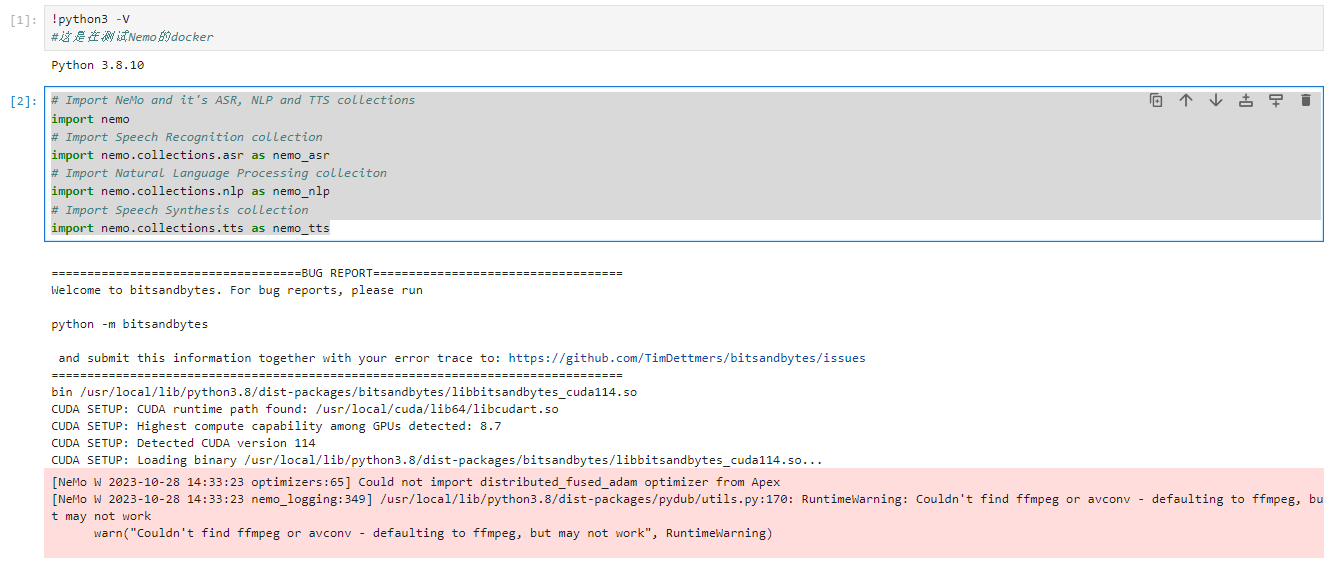1326x566 pixels.
Task: Place cursor on 'import nemo' line
Action: [x=90, y=119]
